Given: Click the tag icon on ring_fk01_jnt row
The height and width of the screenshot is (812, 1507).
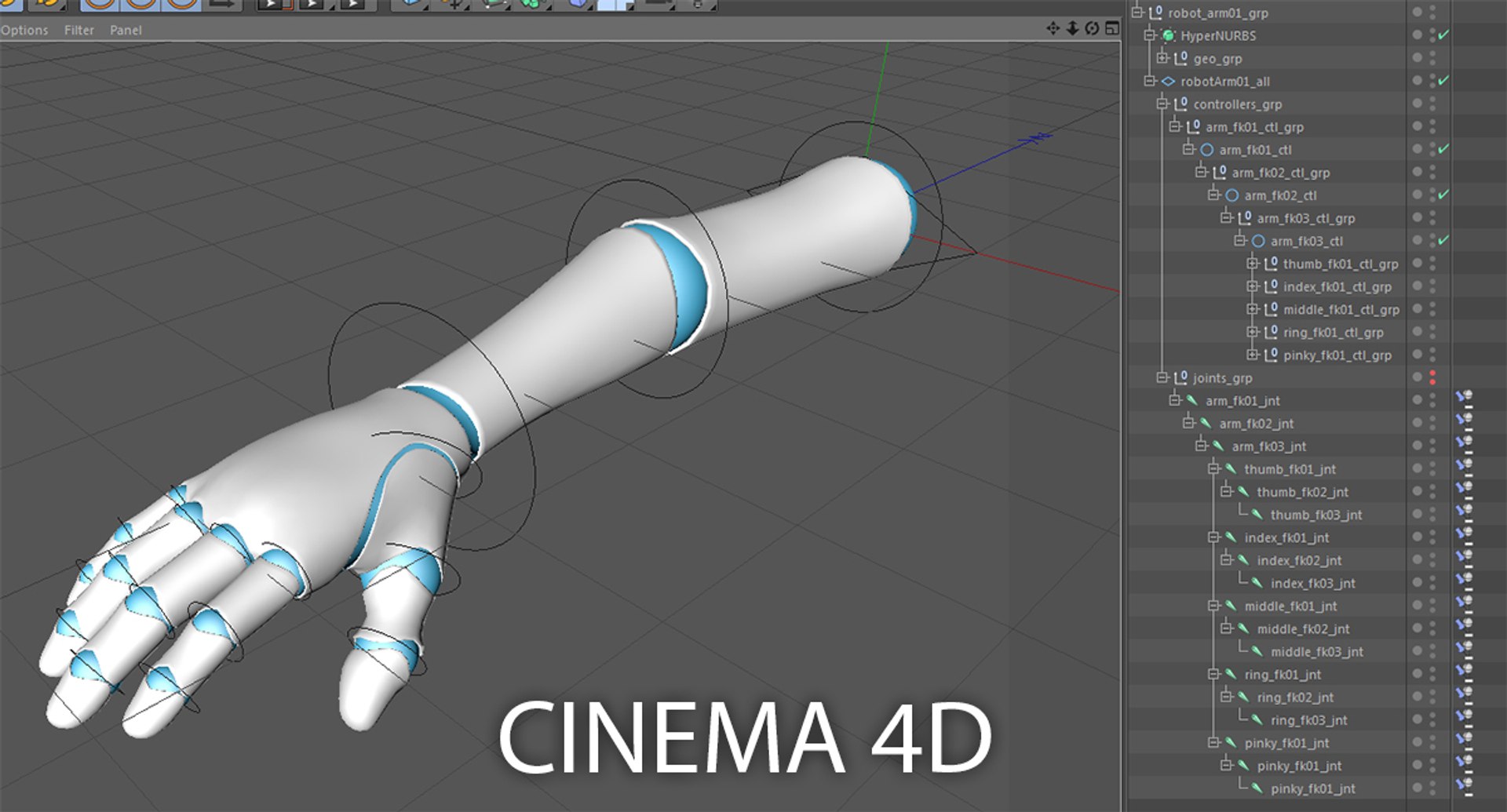Looking at the screenshot, I should (x=1464, y=672).
